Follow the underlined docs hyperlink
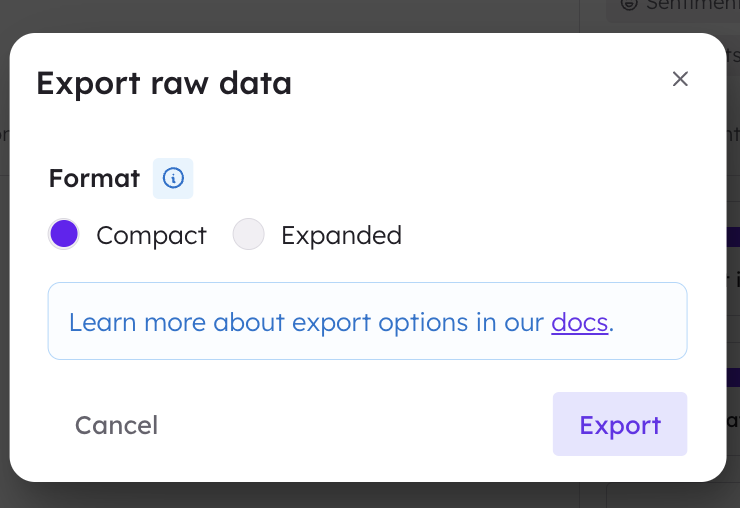This screenshot has width=740, height=508. pyautogui.click(x=580, y=322)
